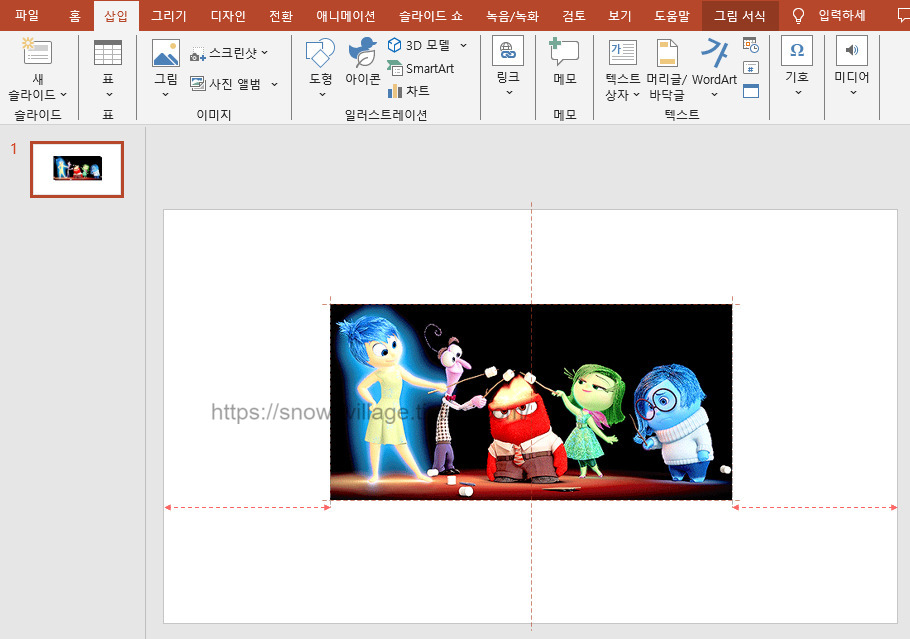Screen dimensions: 910x639
Task: Click the Date and Time icon
Action: pos(751,45)
